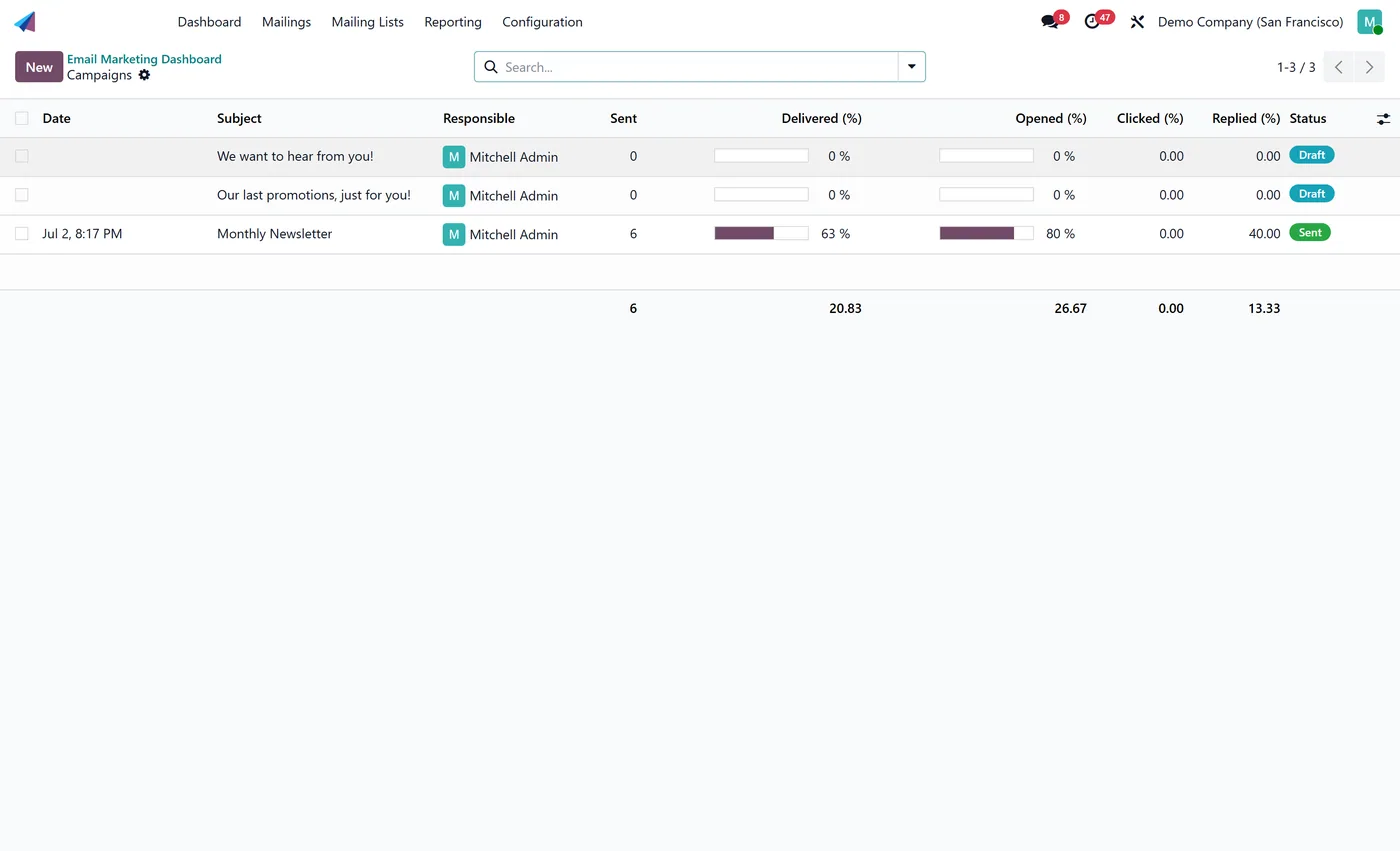The image size is (1400, 851).
Task: Open the activities clock icon
Action: (1092, 21)
